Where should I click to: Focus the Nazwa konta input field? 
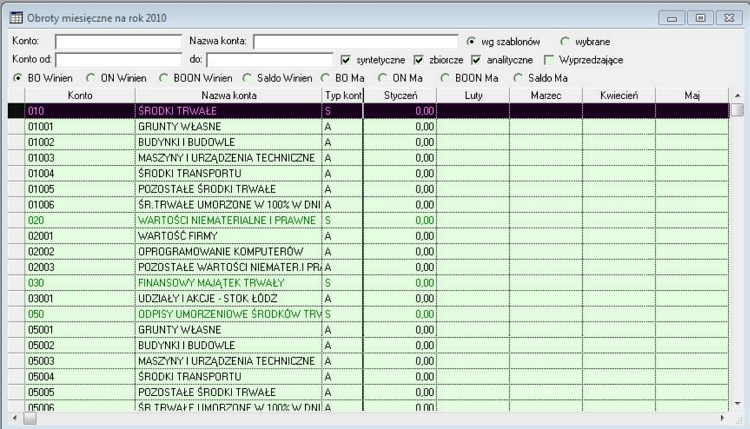coord(355,42)
